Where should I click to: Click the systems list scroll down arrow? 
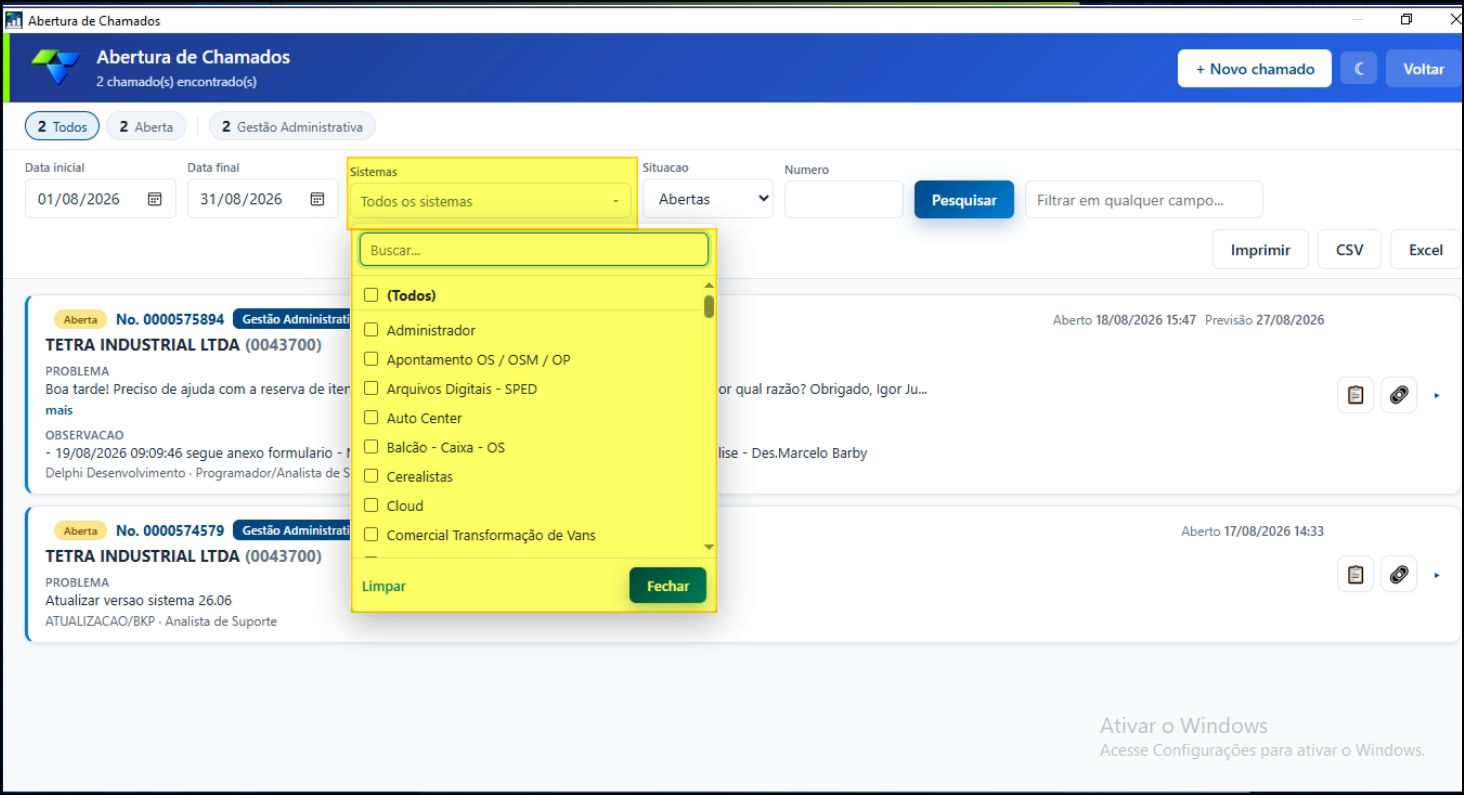click(x=709, y=547)
